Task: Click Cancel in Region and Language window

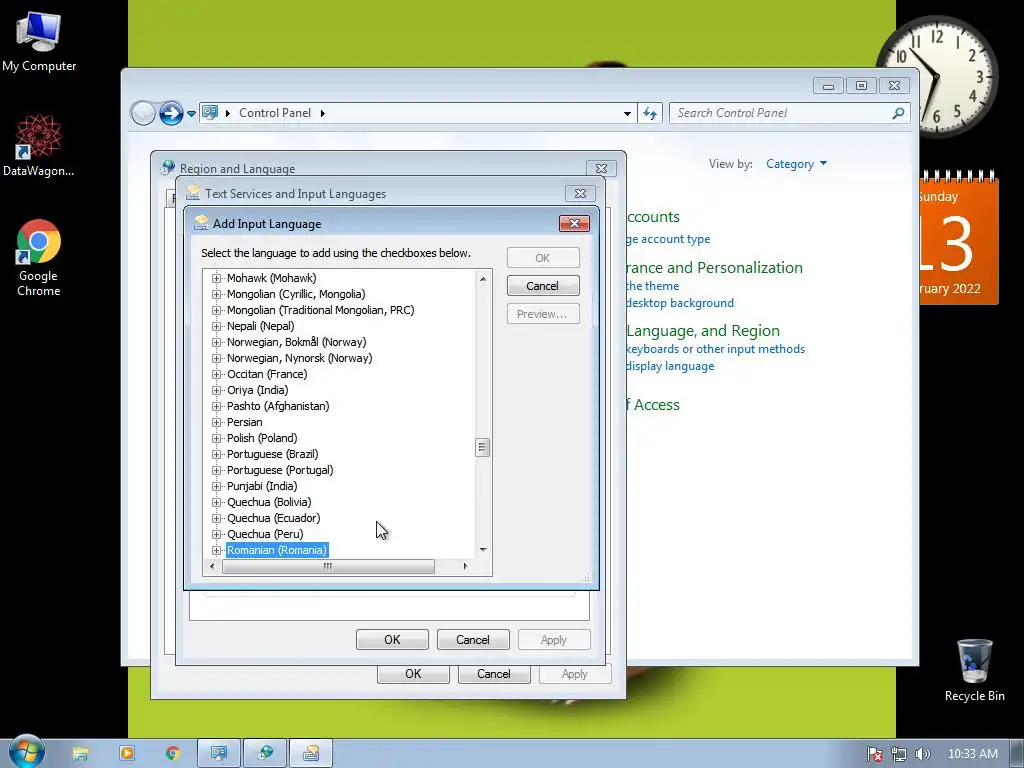Action: pos(494,674)
